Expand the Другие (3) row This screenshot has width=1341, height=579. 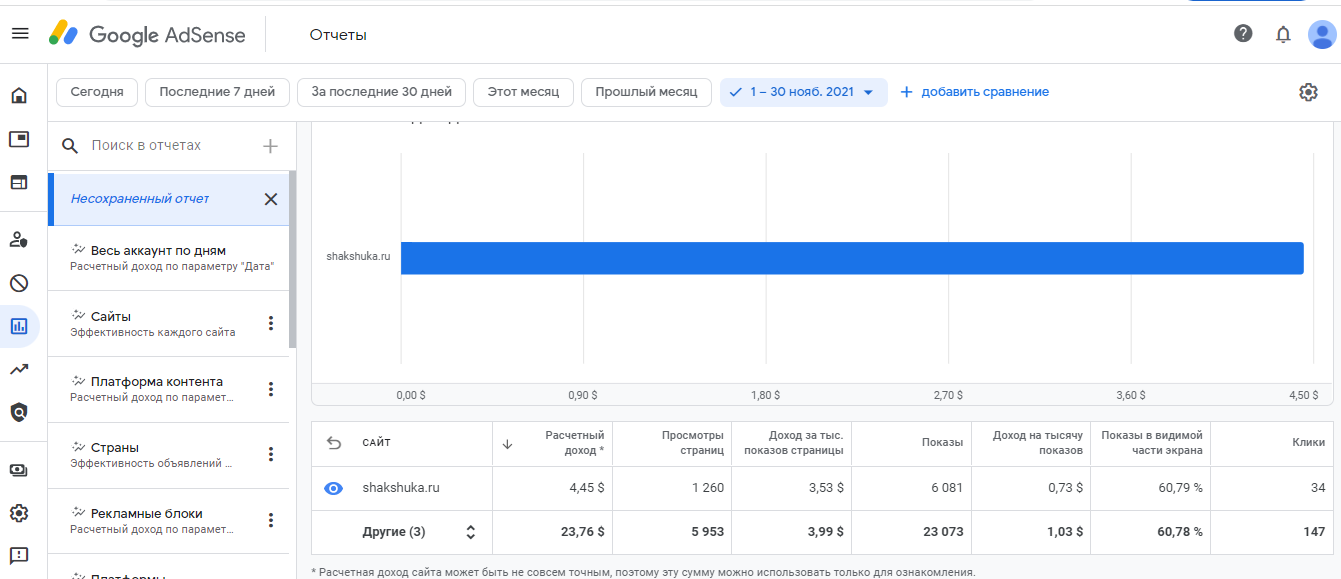470,532
